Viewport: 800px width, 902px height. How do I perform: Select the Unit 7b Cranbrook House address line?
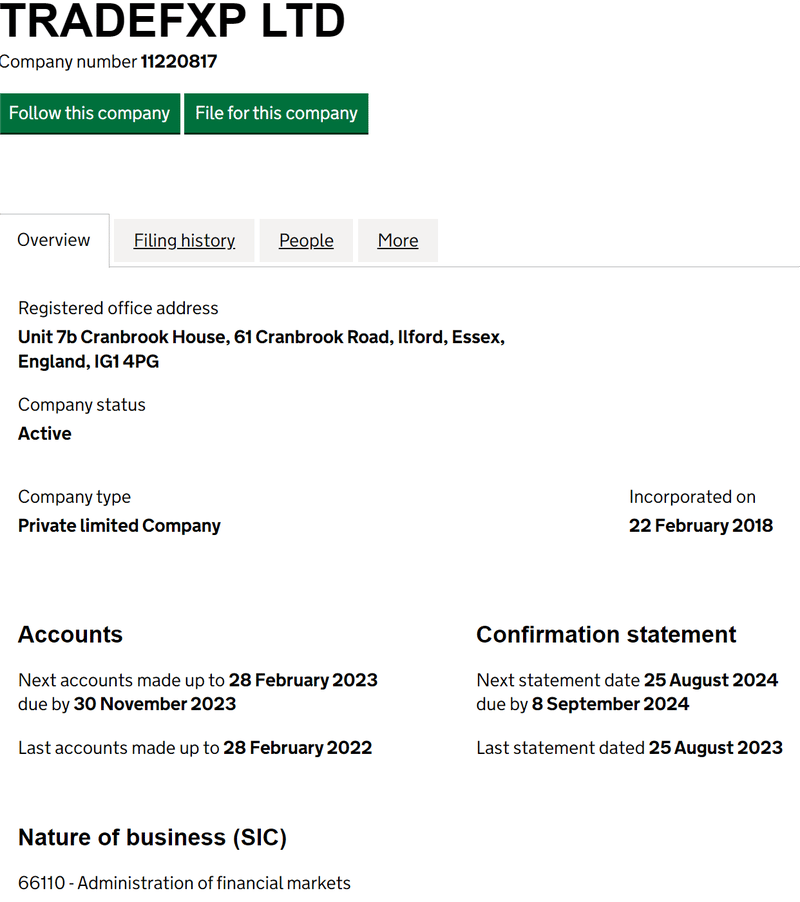point(262,337)
